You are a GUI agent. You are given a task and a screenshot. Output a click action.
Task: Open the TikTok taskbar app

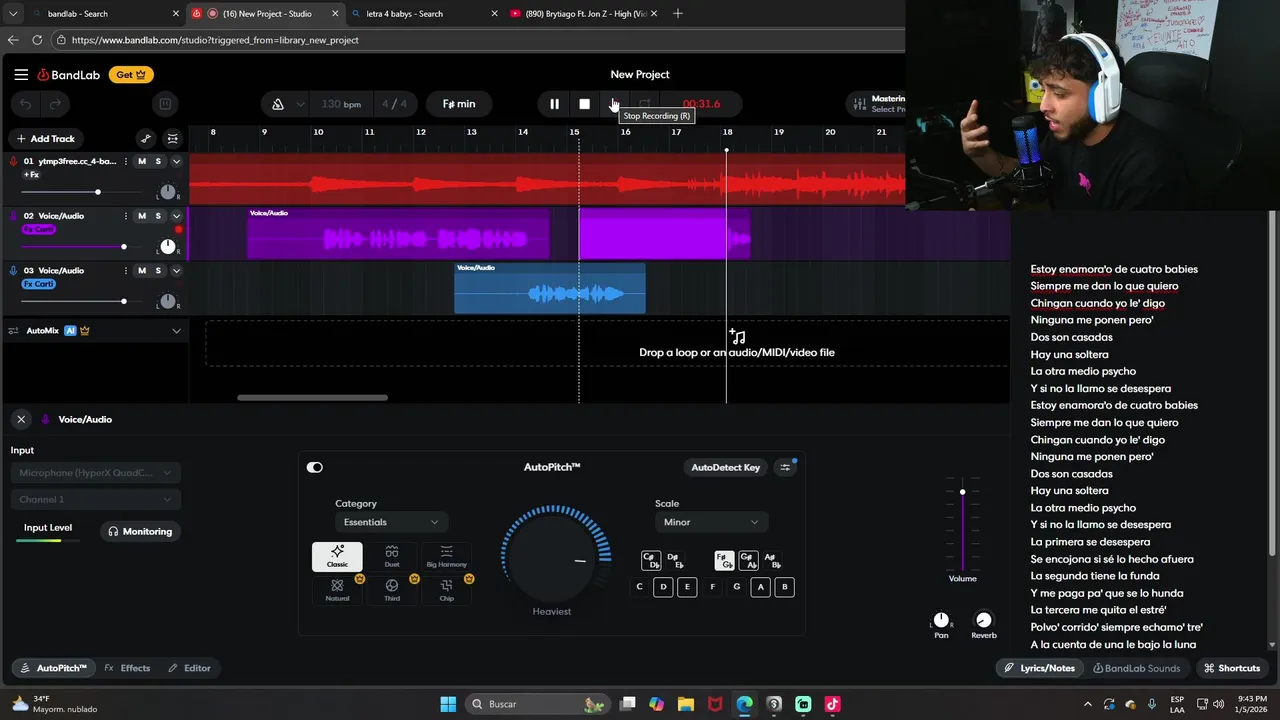832,704
